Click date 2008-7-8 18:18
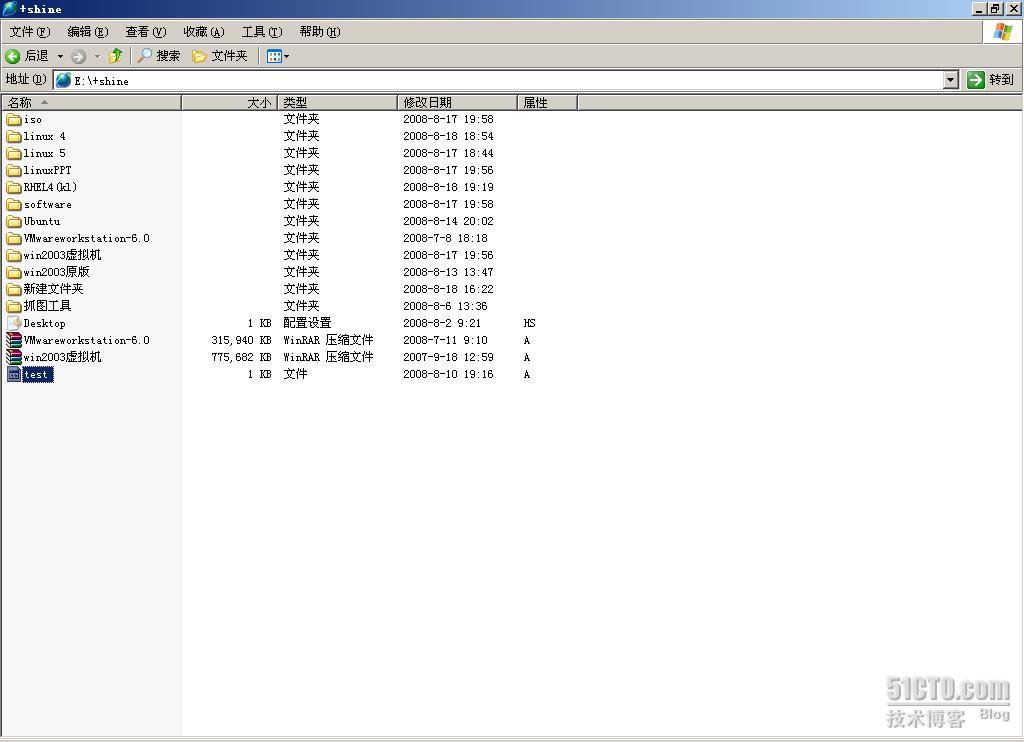This screenshot has width=1024, height=742. (445, 238)
